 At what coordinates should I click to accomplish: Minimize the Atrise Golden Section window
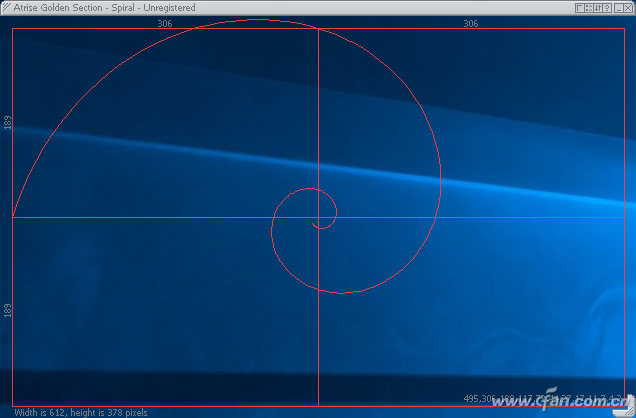point(617,7)
